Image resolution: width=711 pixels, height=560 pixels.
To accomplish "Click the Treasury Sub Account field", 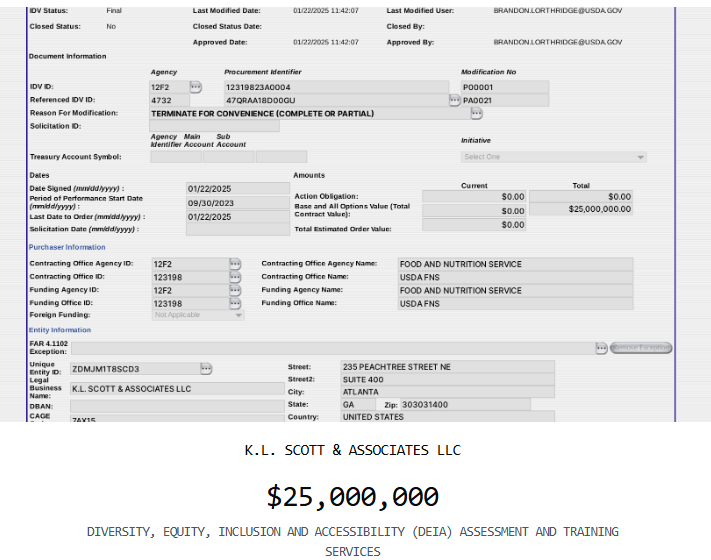I will pyautogui.click(x=282, y=157).
